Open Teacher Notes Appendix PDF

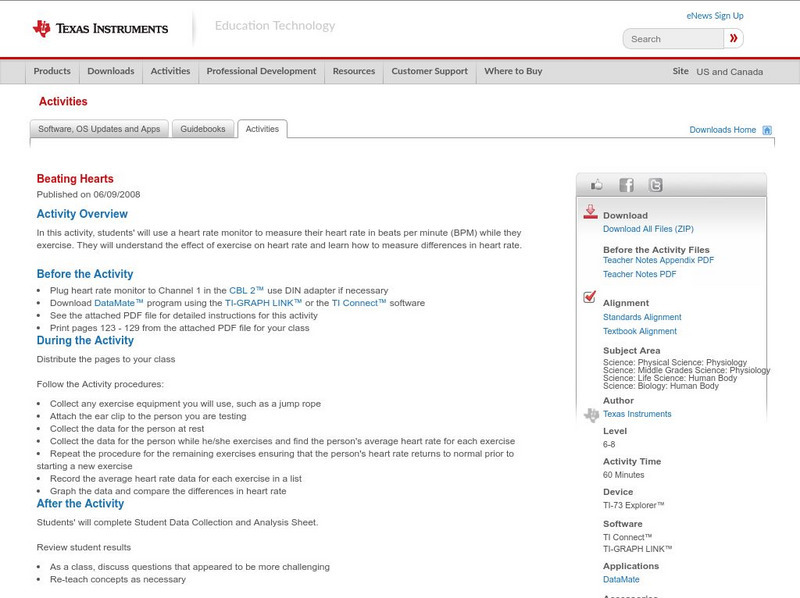[x=658, y=260]
